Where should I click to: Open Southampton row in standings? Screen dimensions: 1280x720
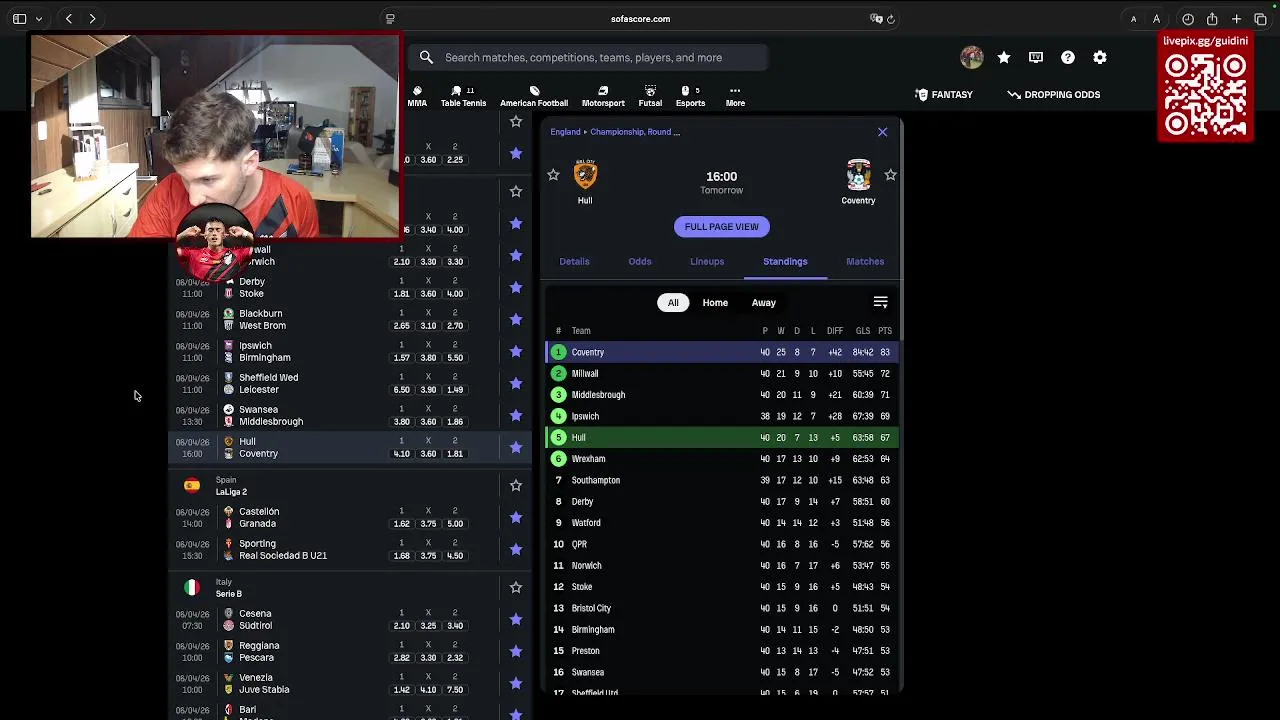pos(721,480)
